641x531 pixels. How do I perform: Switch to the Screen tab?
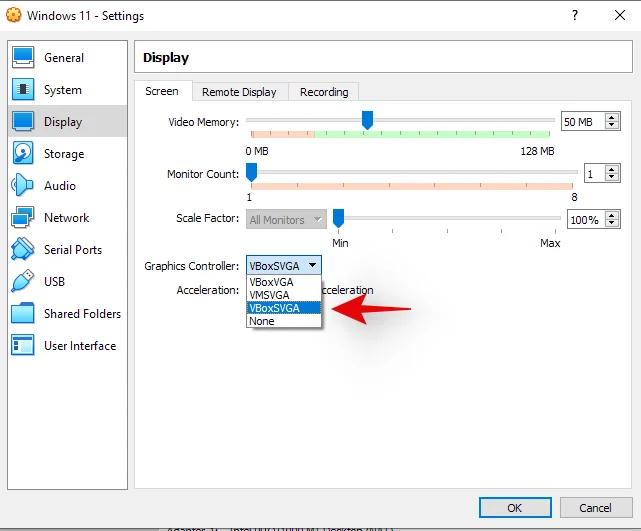click(162, 91)
